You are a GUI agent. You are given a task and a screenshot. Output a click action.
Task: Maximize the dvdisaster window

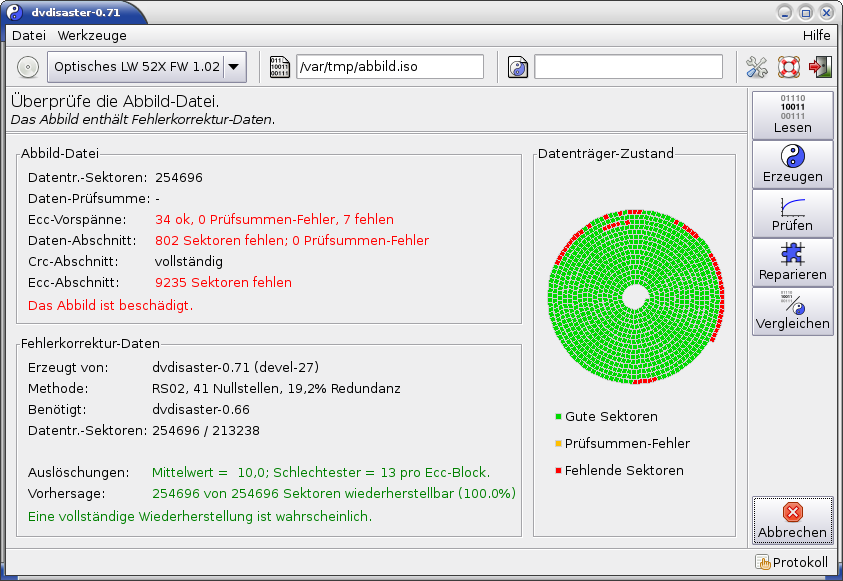pos(806,12)
